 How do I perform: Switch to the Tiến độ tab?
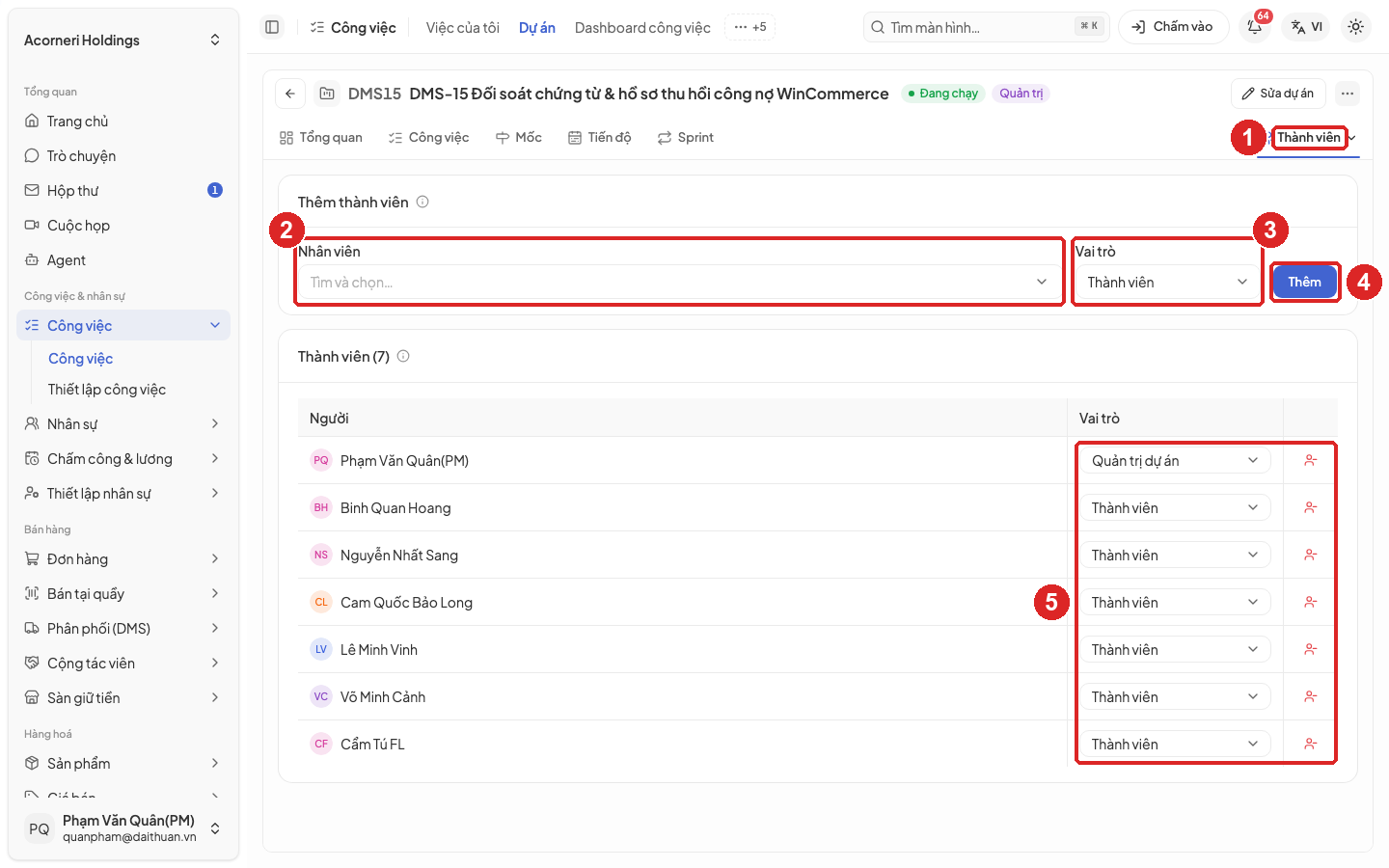pos(599,138)
